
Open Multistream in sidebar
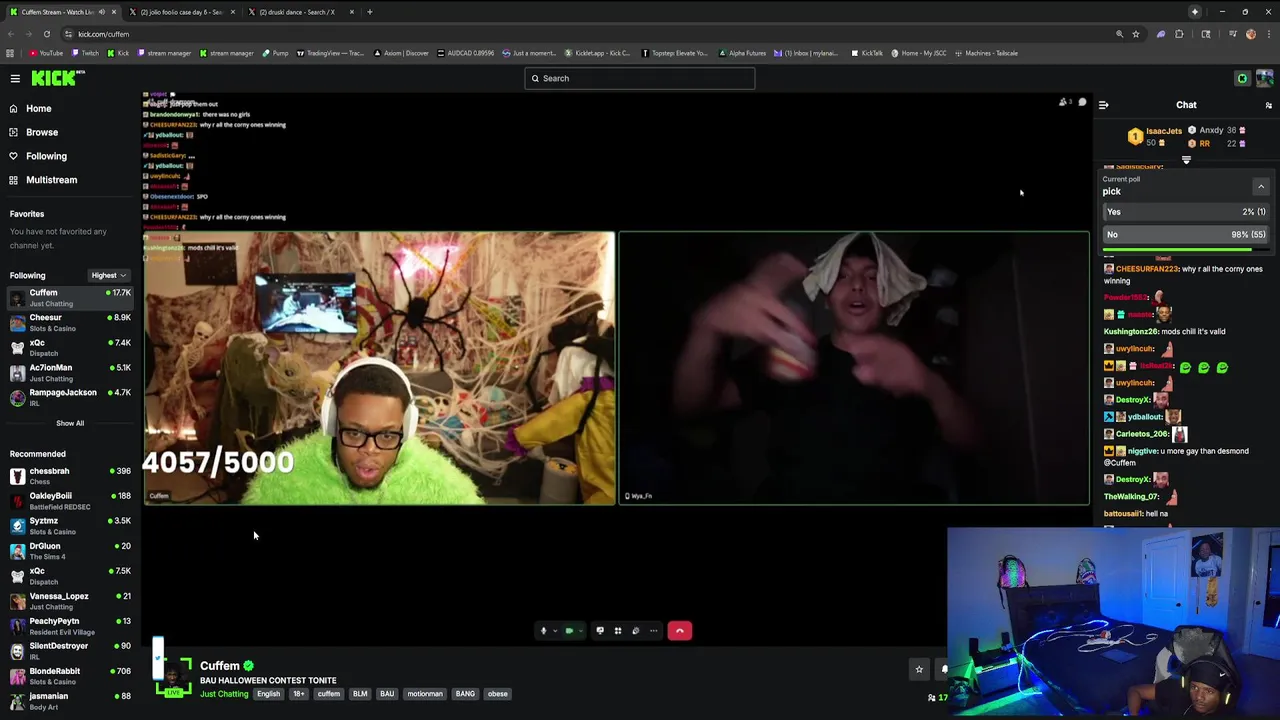pos(51,180)
